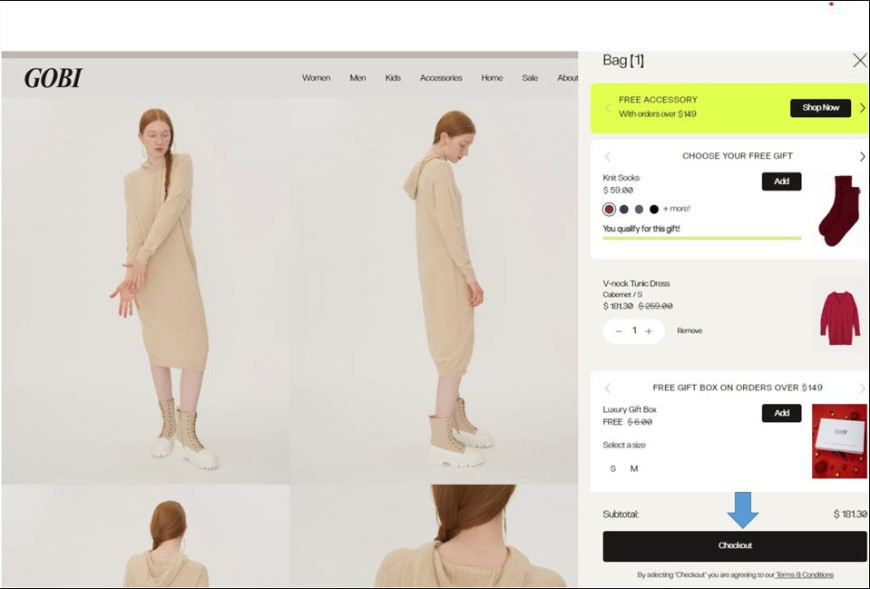Click '+ more!' sock colors link

pos(676,209)
